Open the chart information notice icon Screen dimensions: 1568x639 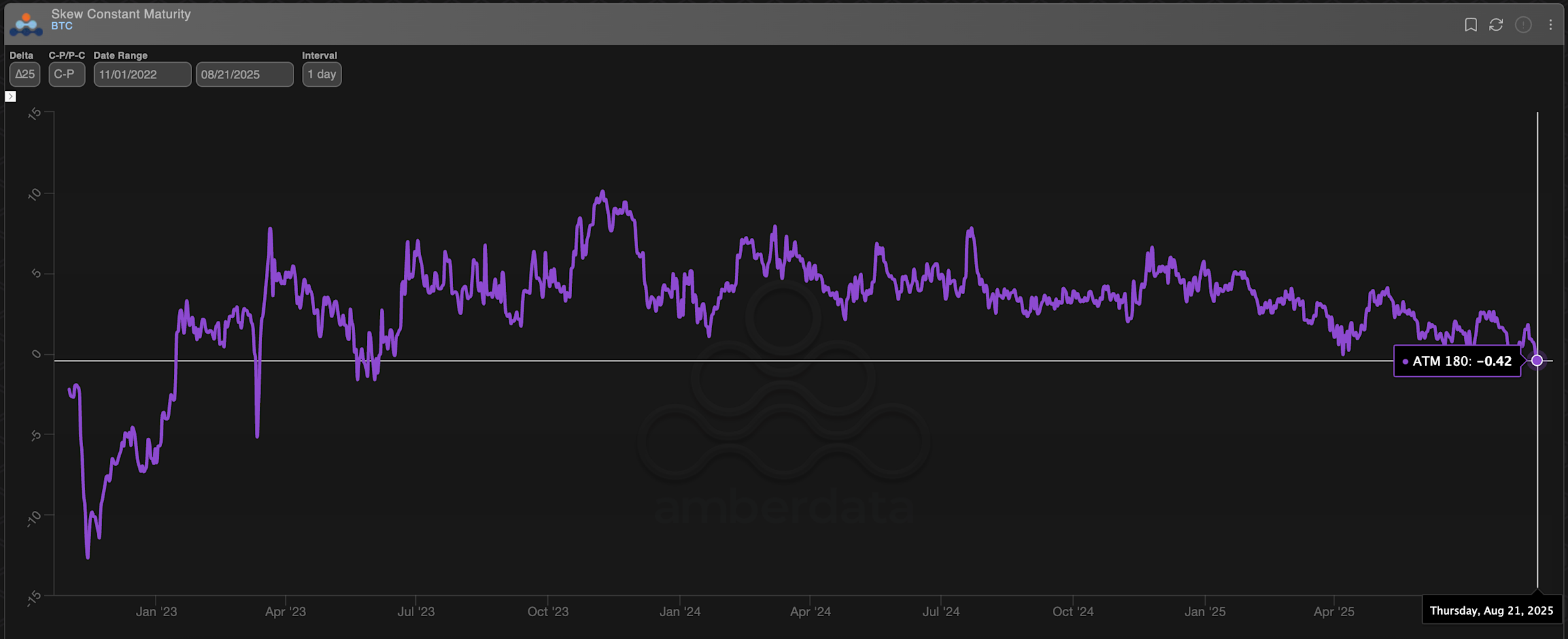[x=1524, y=26]
